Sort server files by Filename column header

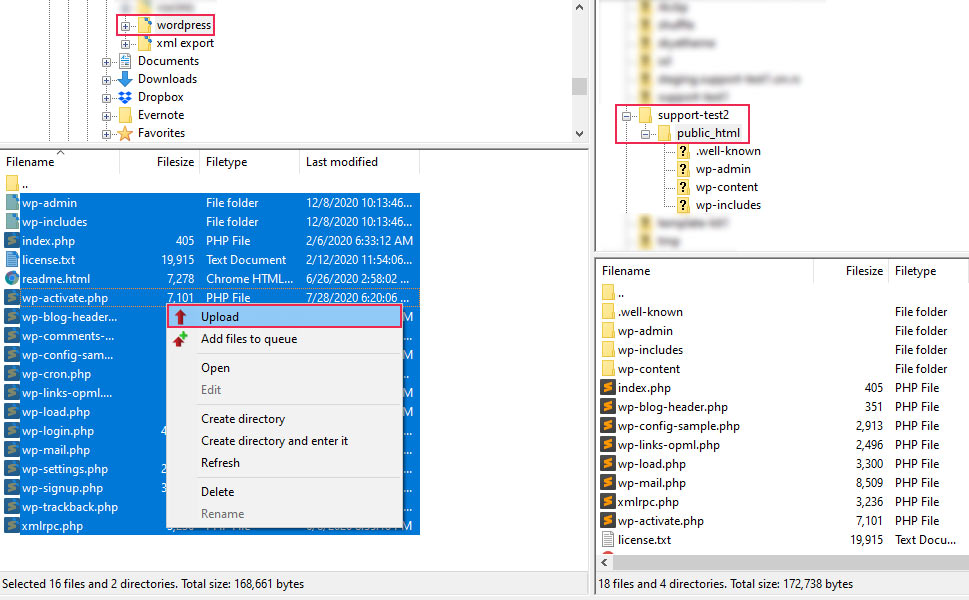tap(705, 271)
